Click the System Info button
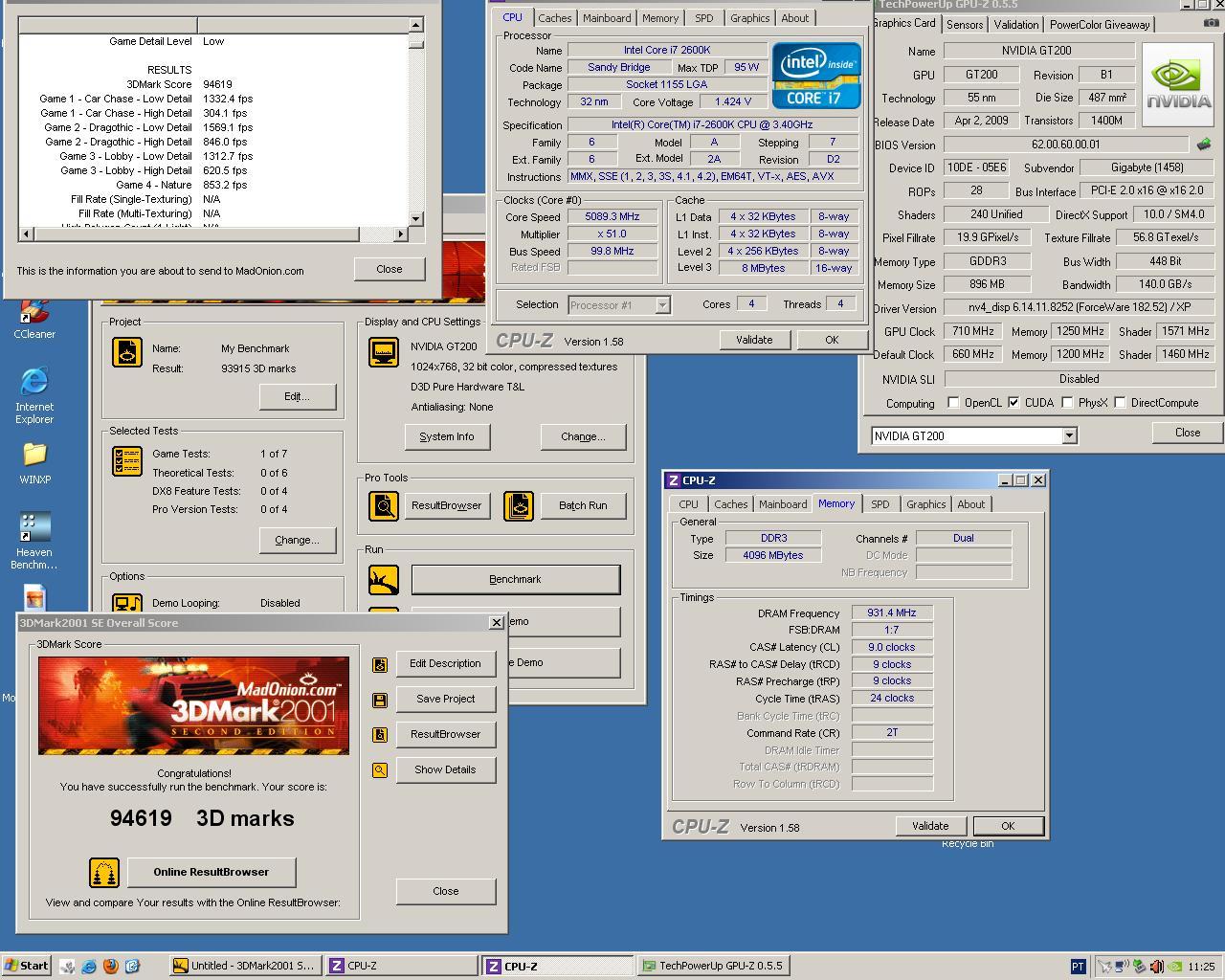The image size is (1225, 980). [446, 436]
